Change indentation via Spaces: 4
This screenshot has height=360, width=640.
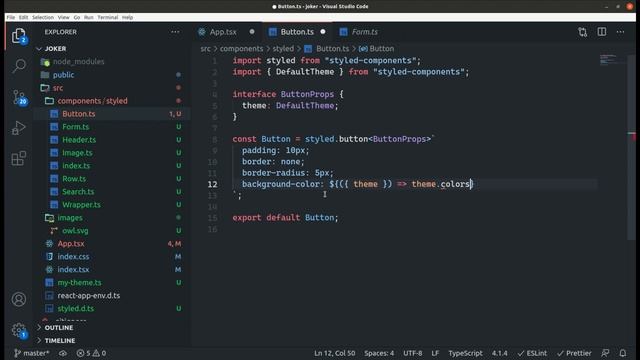[379, 353]
